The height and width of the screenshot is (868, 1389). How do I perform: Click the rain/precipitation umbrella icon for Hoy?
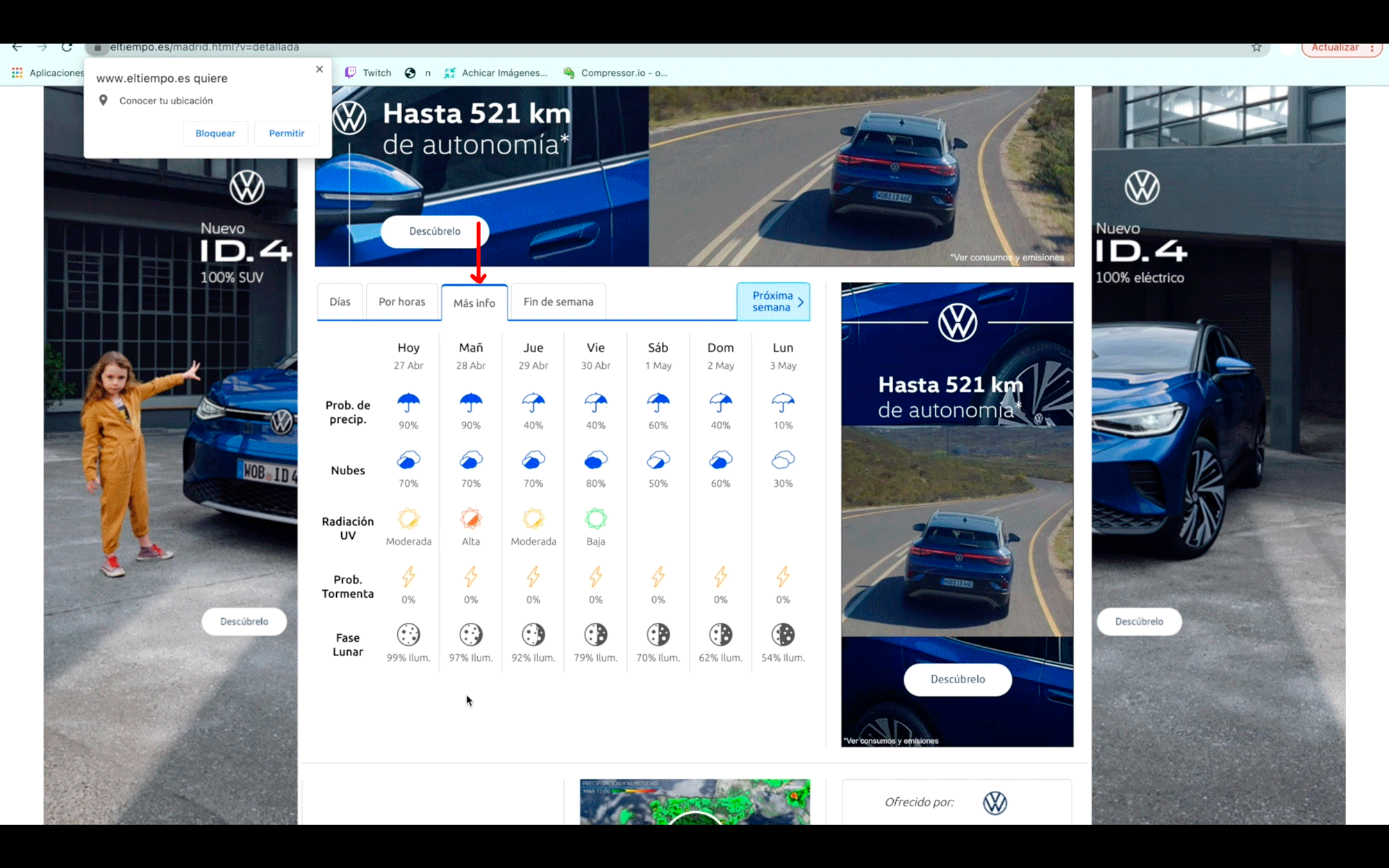click(408, 402)
